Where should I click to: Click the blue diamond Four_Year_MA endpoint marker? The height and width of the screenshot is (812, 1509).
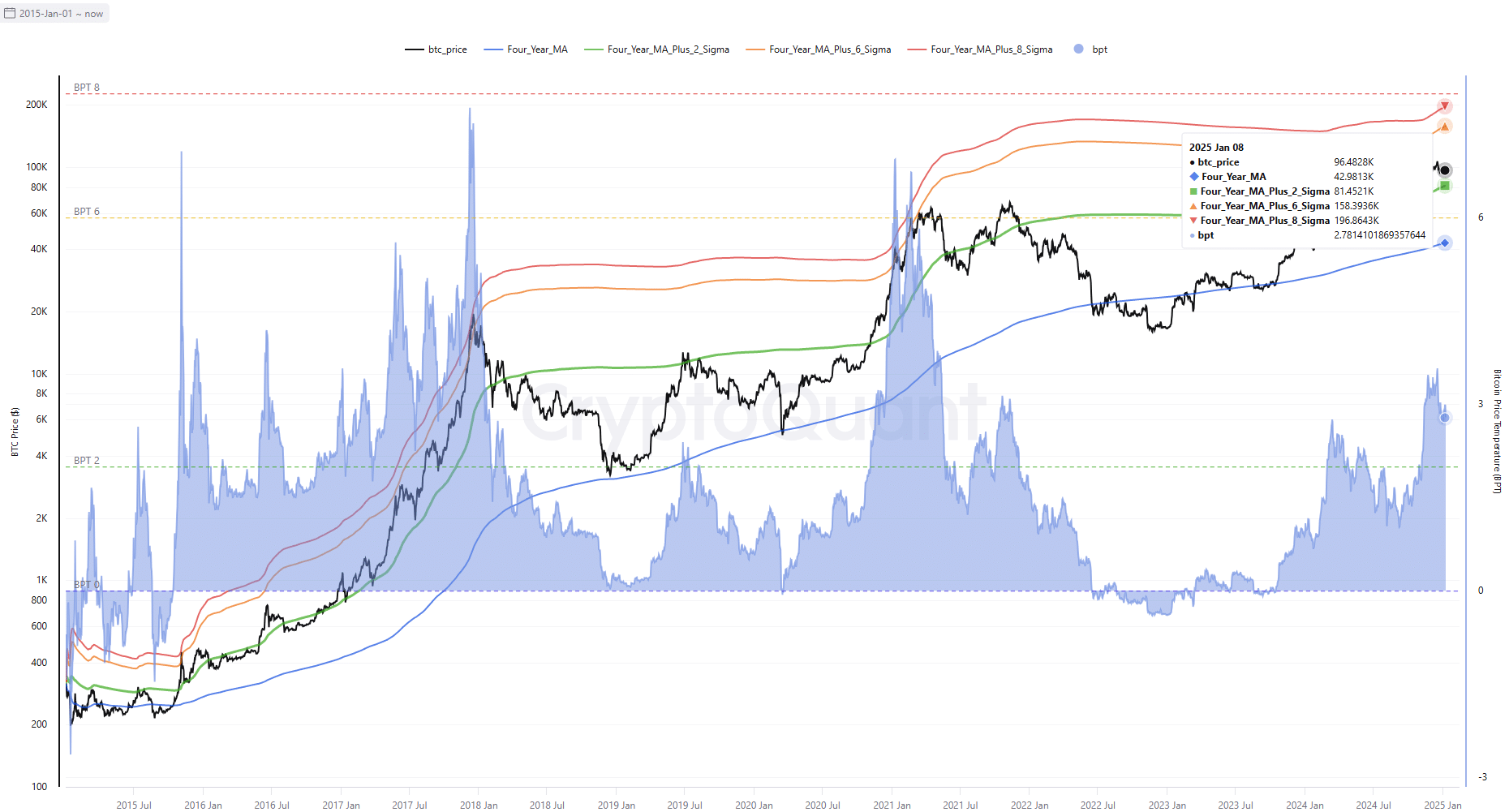[x=1445, y=243]
